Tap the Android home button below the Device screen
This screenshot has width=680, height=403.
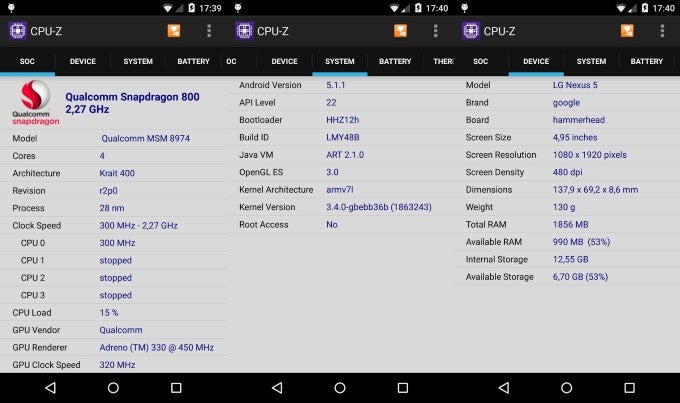(x=566, y=388)
